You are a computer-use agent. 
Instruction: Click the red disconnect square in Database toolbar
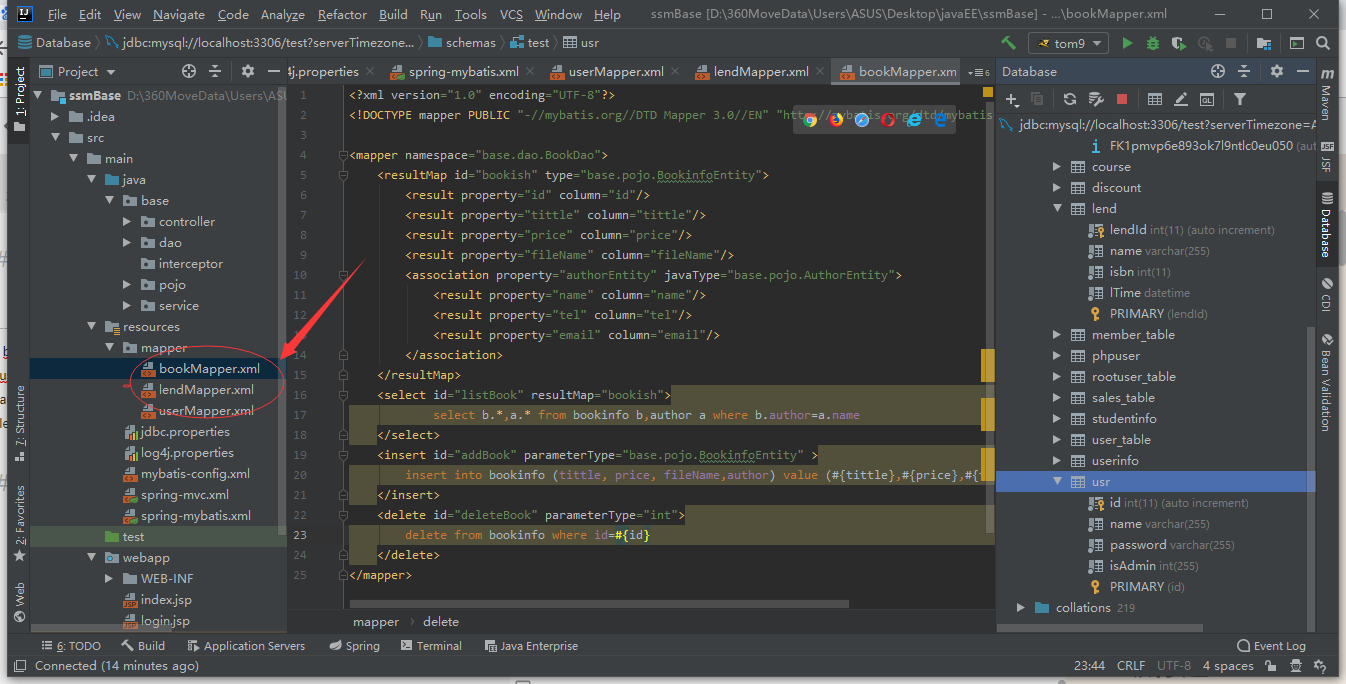tap(1122, 99)
